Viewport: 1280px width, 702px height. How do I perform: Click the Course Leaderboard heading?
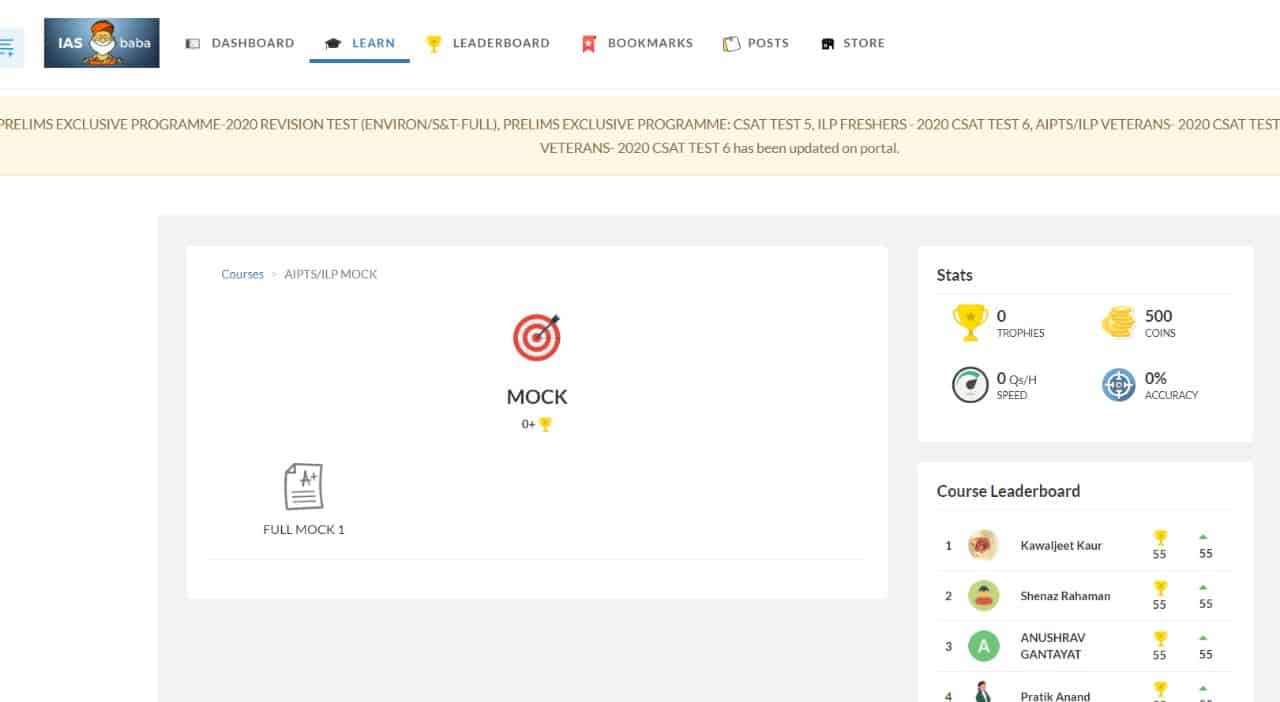pyautogui.click(x=1008, y=491)
